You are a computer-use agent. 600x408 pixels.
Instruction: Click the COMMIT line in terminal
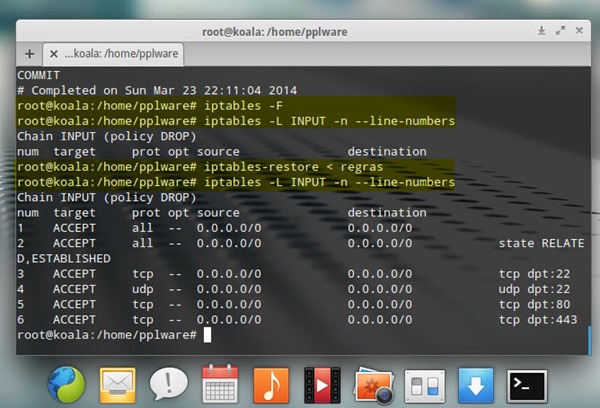coord(38,75)
